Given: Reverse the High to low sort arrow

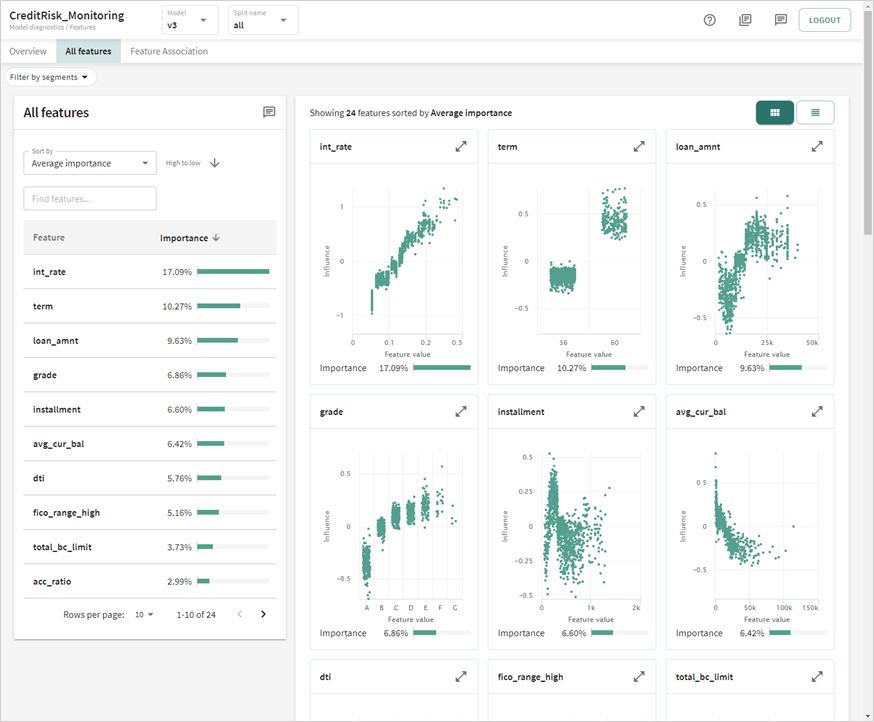Looking at the screenshot, I should [x=215, y=163].
